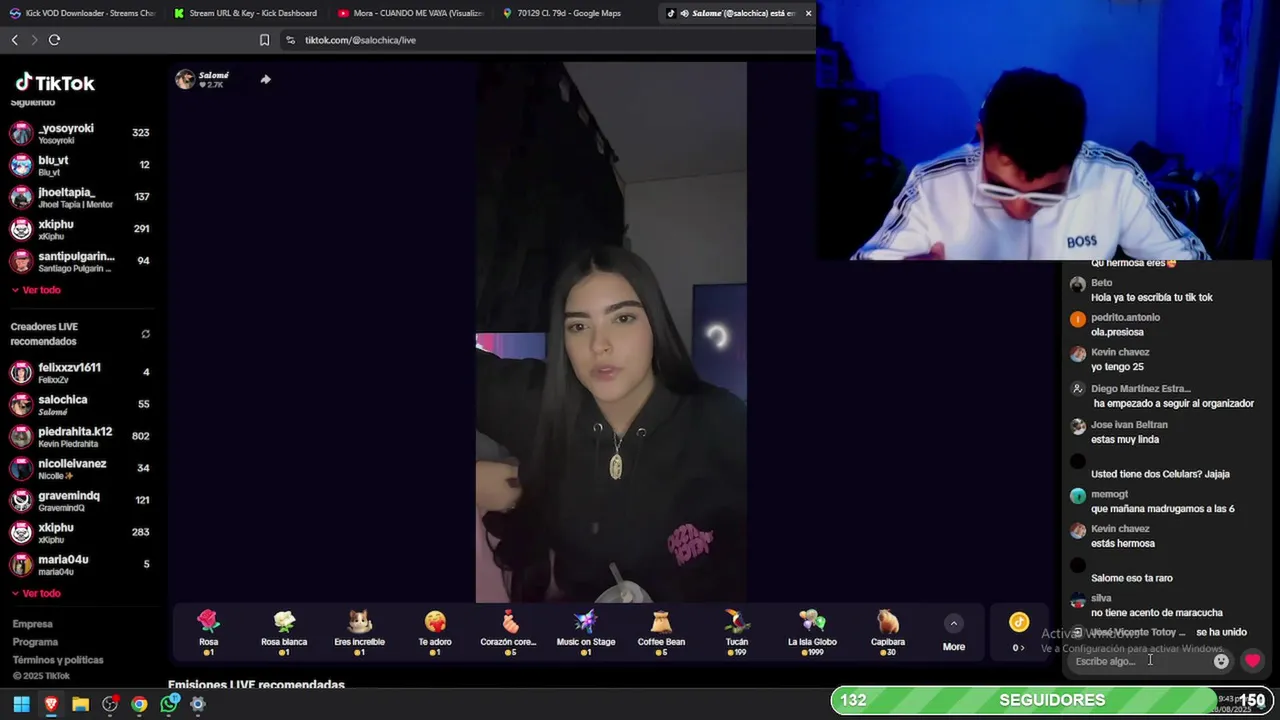The image size is (1280, 720).
Task: Launch Brave browser from taskbar
Action: (51, 704)
